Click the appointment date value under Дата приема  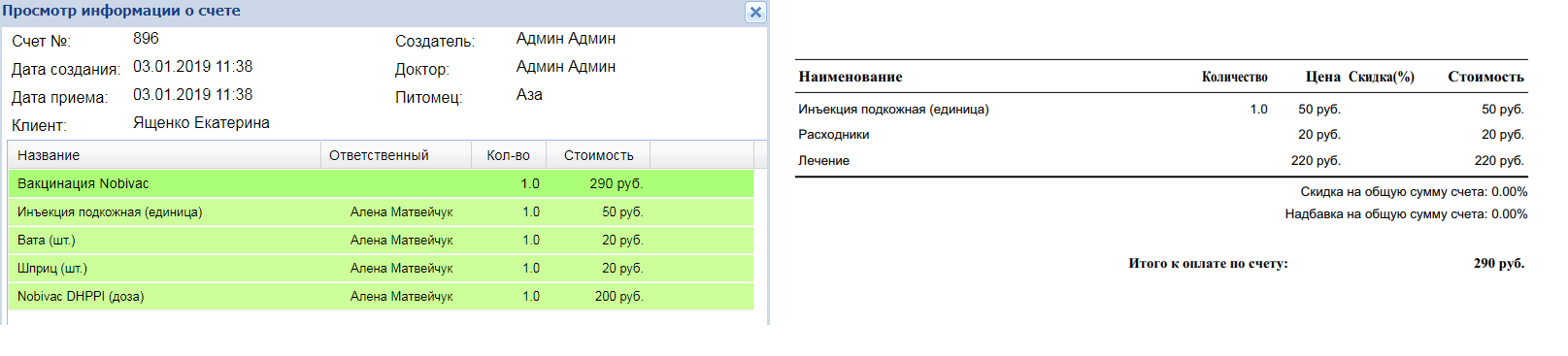coord(192,95)
